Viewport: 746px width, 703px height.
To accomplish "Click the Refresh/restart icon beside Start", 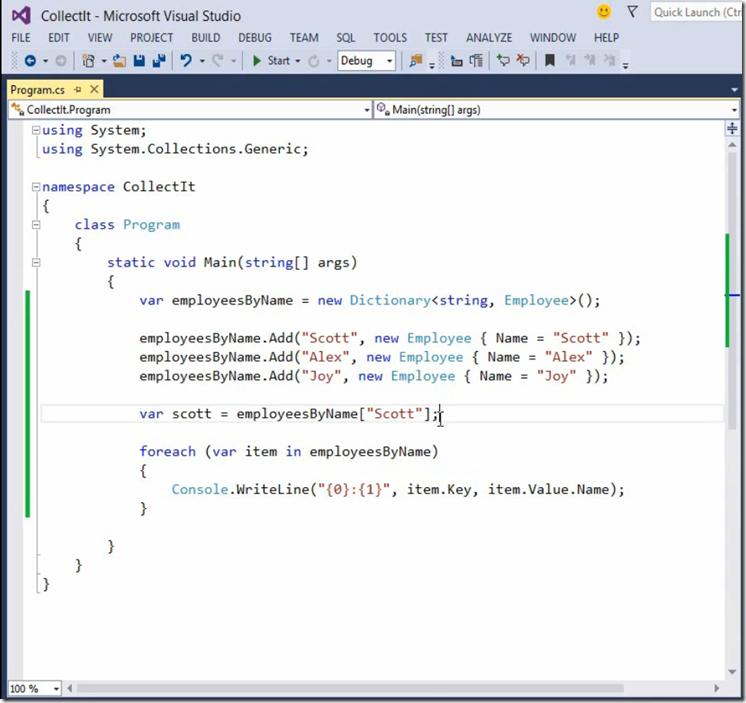I will (314, 61).
